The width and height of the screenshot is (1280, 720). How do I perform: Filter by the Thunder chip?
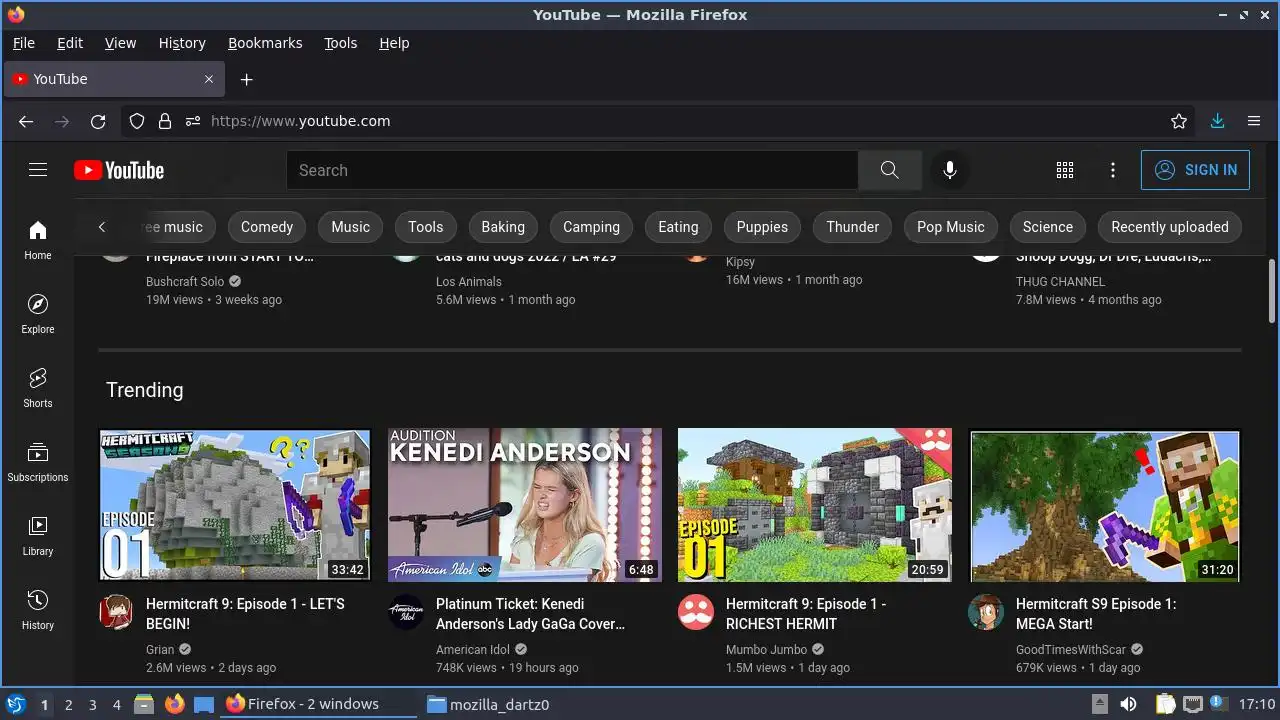click(x=853, y=227)
